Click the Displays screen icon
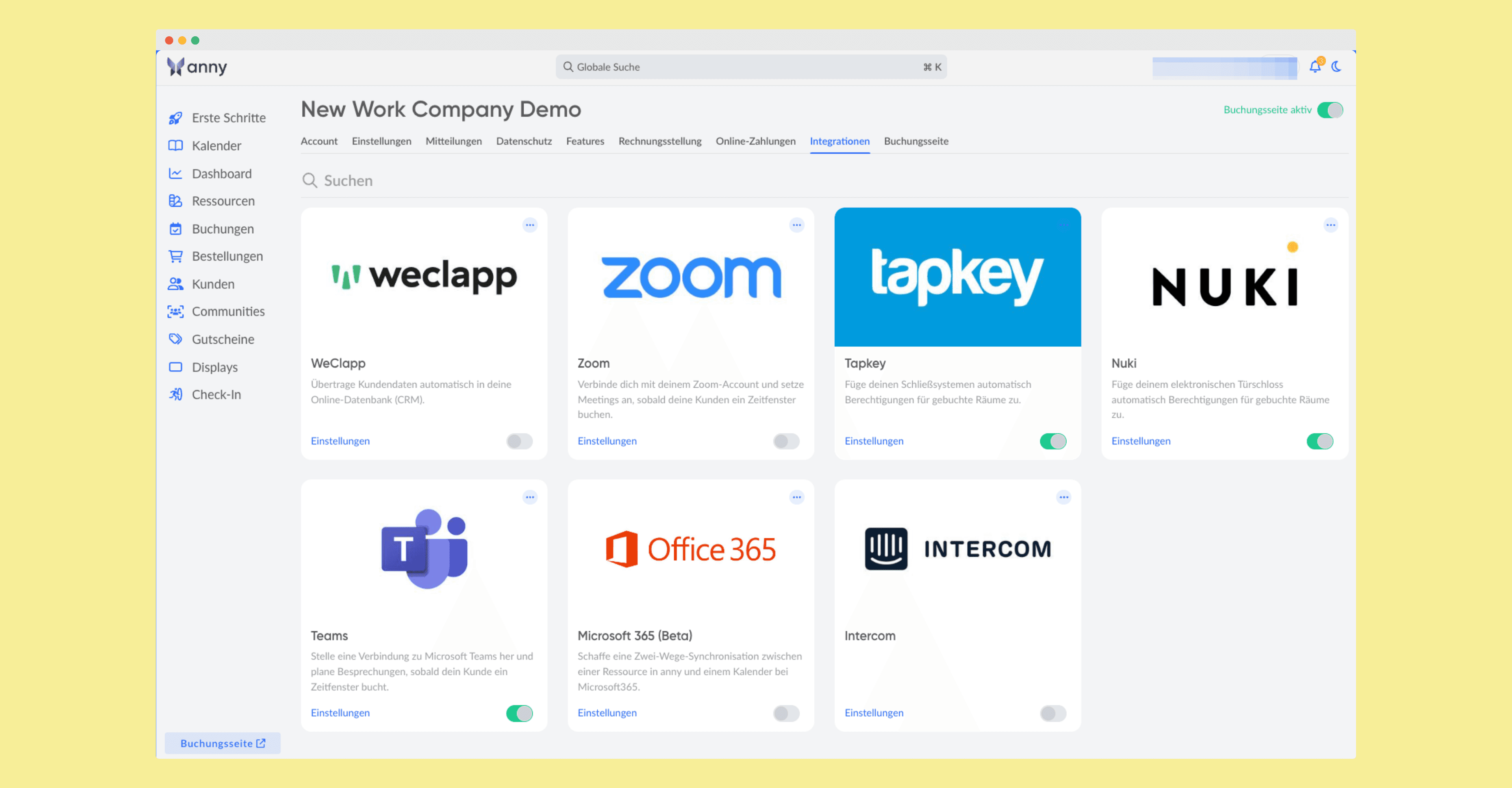The image size is (1512, 788). pyautogui.click(x=176, y=367)
